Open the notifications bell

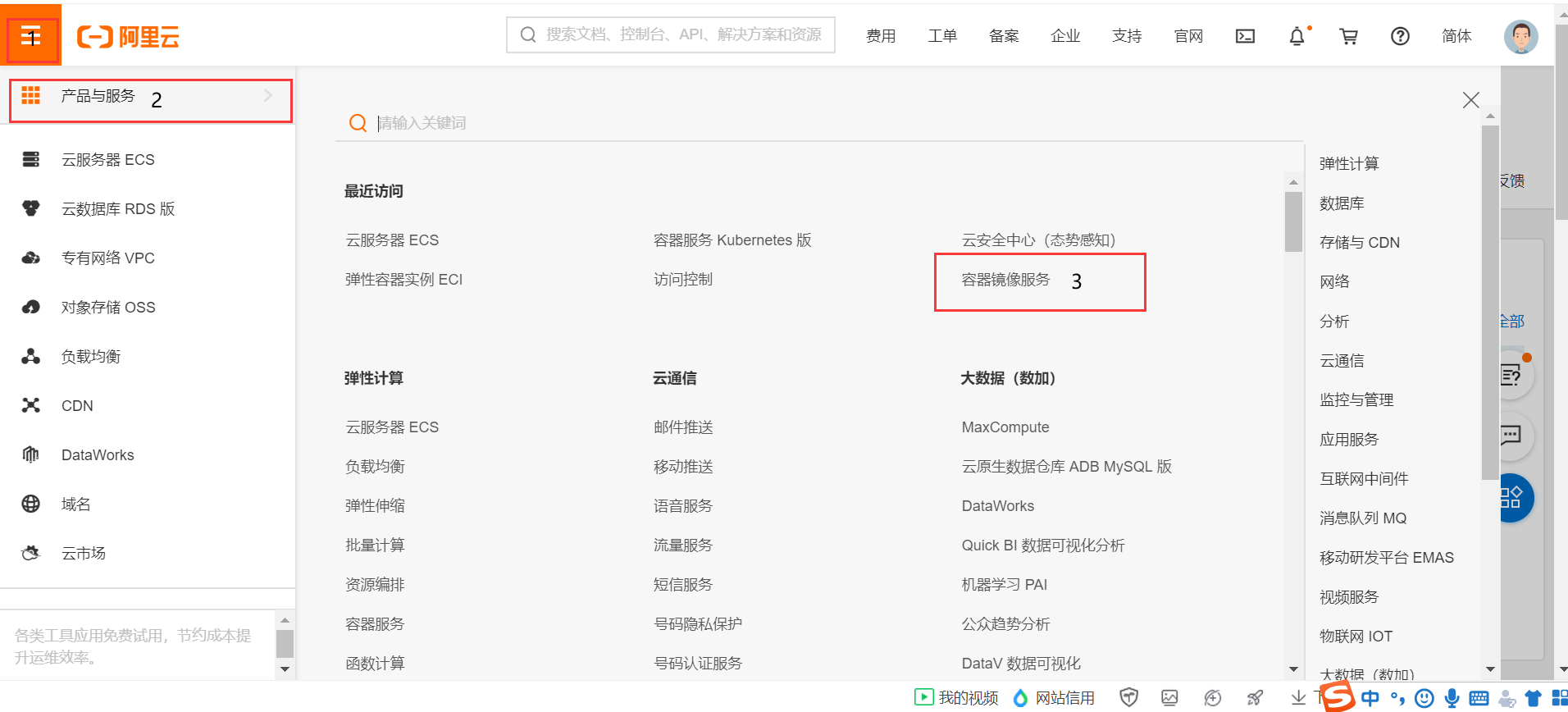click(1297, 35)
